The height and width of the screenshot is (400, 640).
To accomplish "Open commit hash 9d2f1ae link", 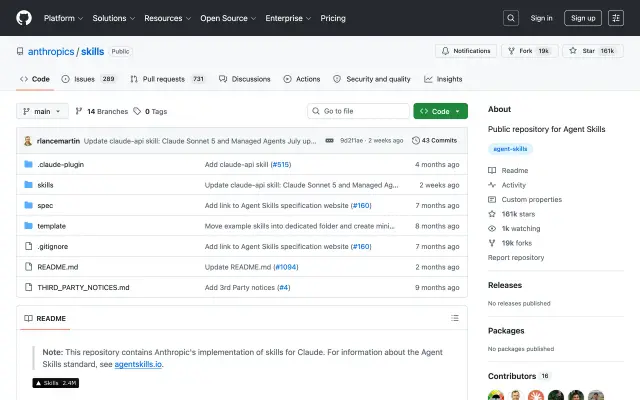I will (351, 140).
